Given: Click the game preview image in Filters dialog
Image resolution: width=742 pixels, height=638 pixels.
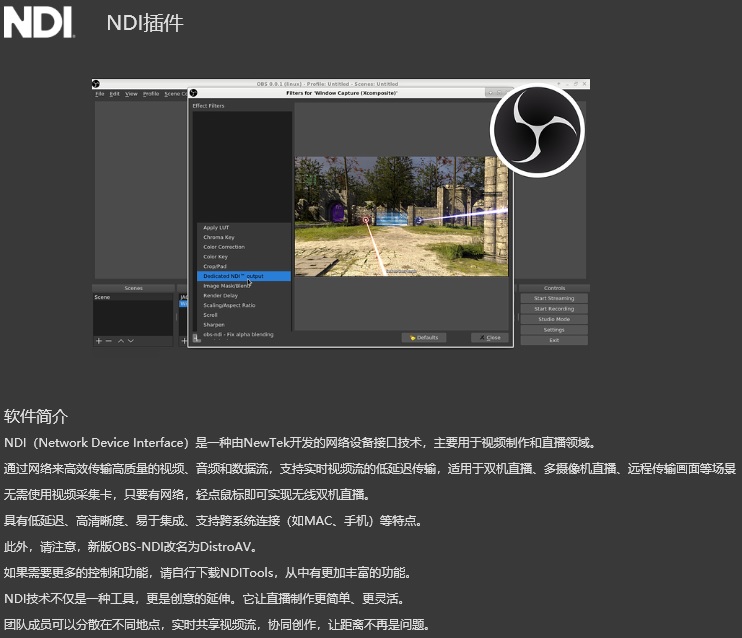Looking at the screenshot, I should (x=401, y=216).
